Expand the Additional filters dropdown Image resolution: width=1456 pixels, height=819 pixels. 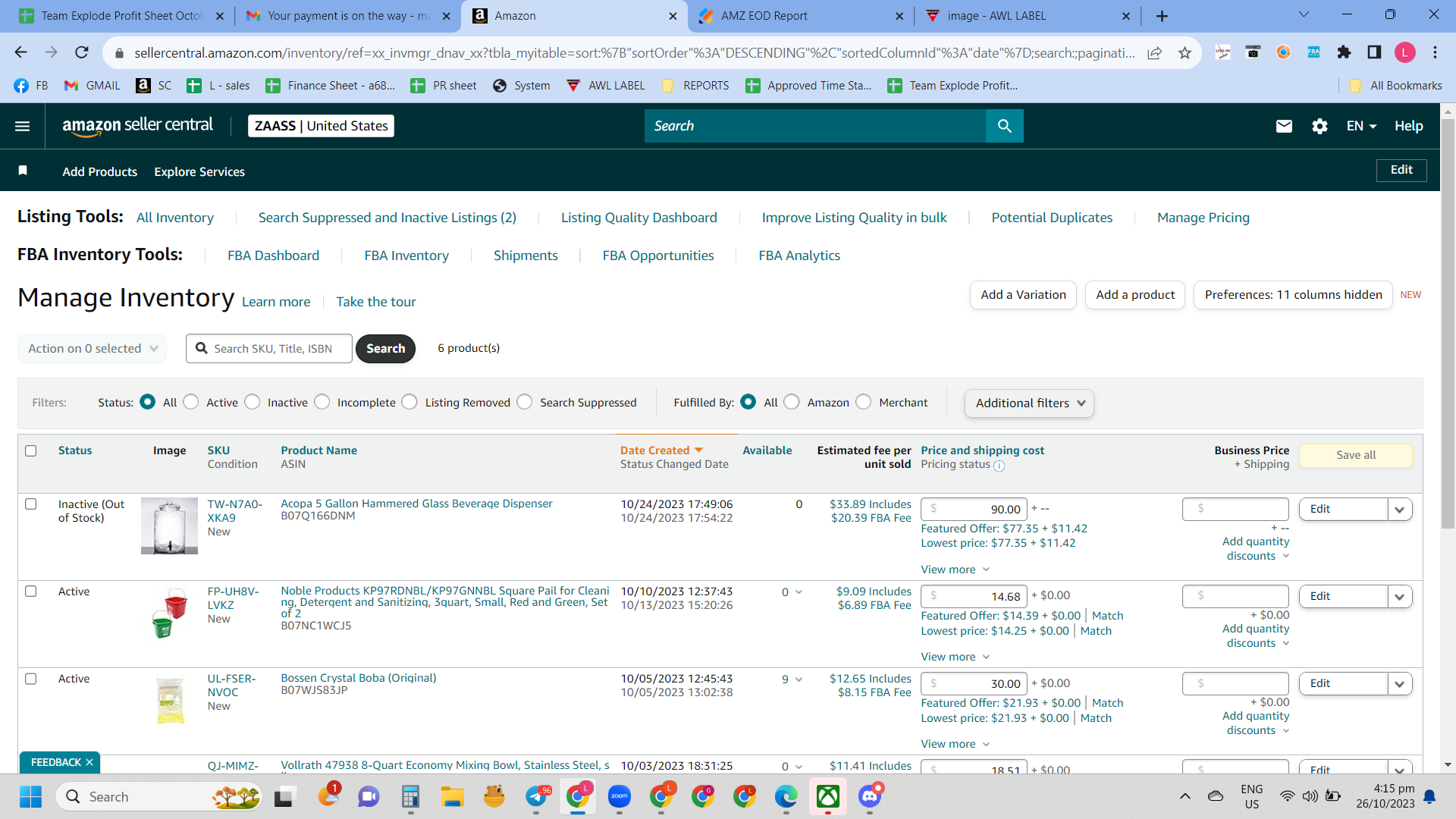[1029, 403]
